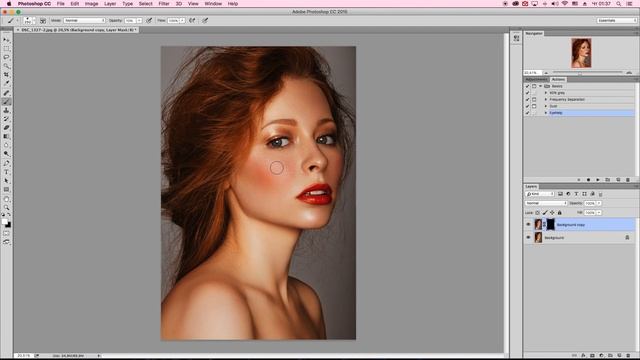640x360 pixels.
Task: Select the Gradient tool
Action: tap(6, 136)
